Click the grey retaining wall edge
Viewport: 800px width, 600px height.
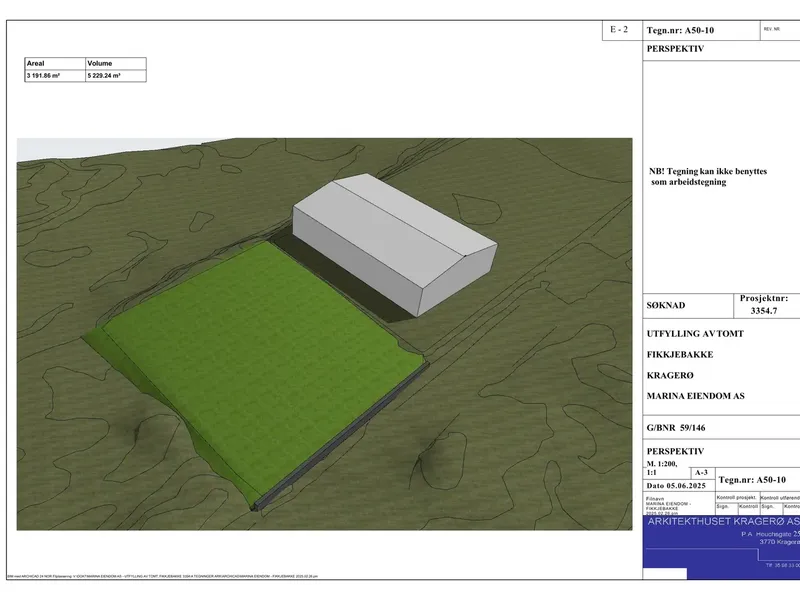pyautogui.click(x=341, y=438)
